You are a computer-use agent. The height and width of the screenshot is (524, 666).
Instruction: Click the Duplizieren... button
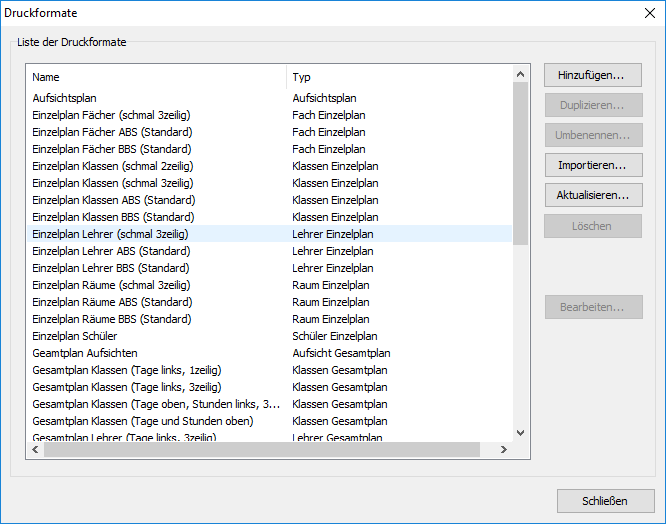pyautogui.click(x=593, y=105)
